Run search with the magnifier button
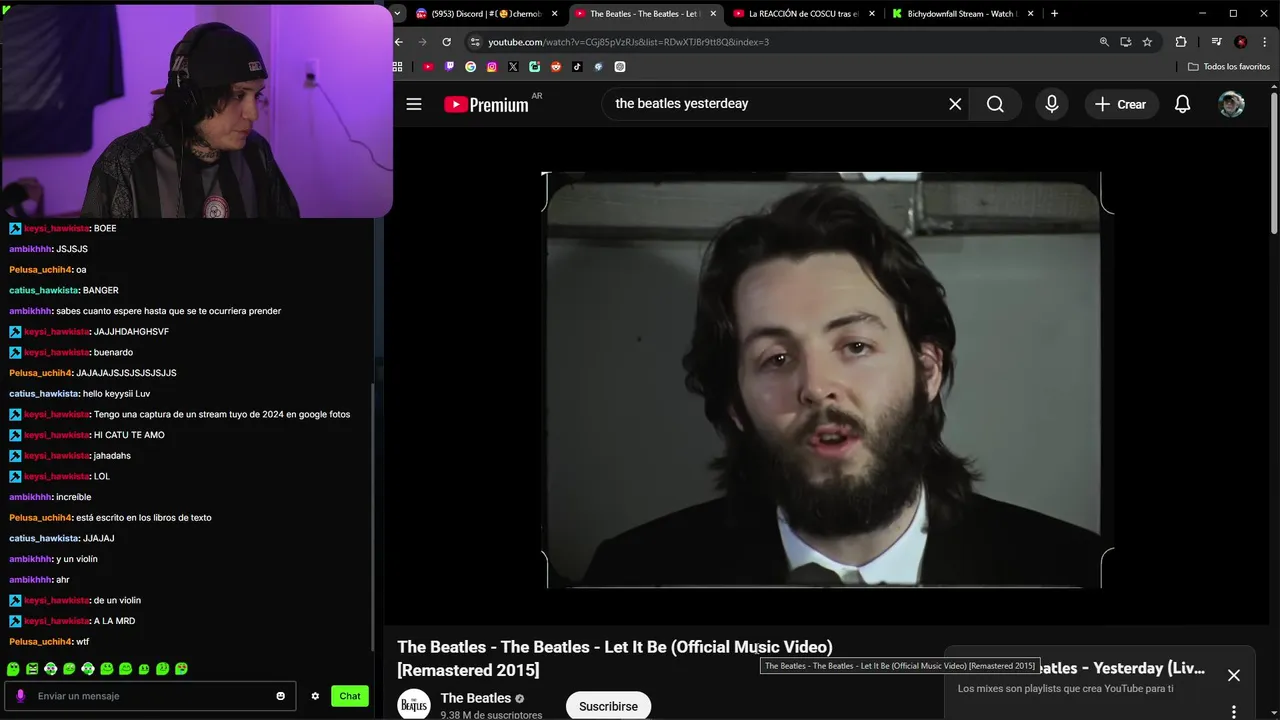1280x720 pixels. point(995,104)
